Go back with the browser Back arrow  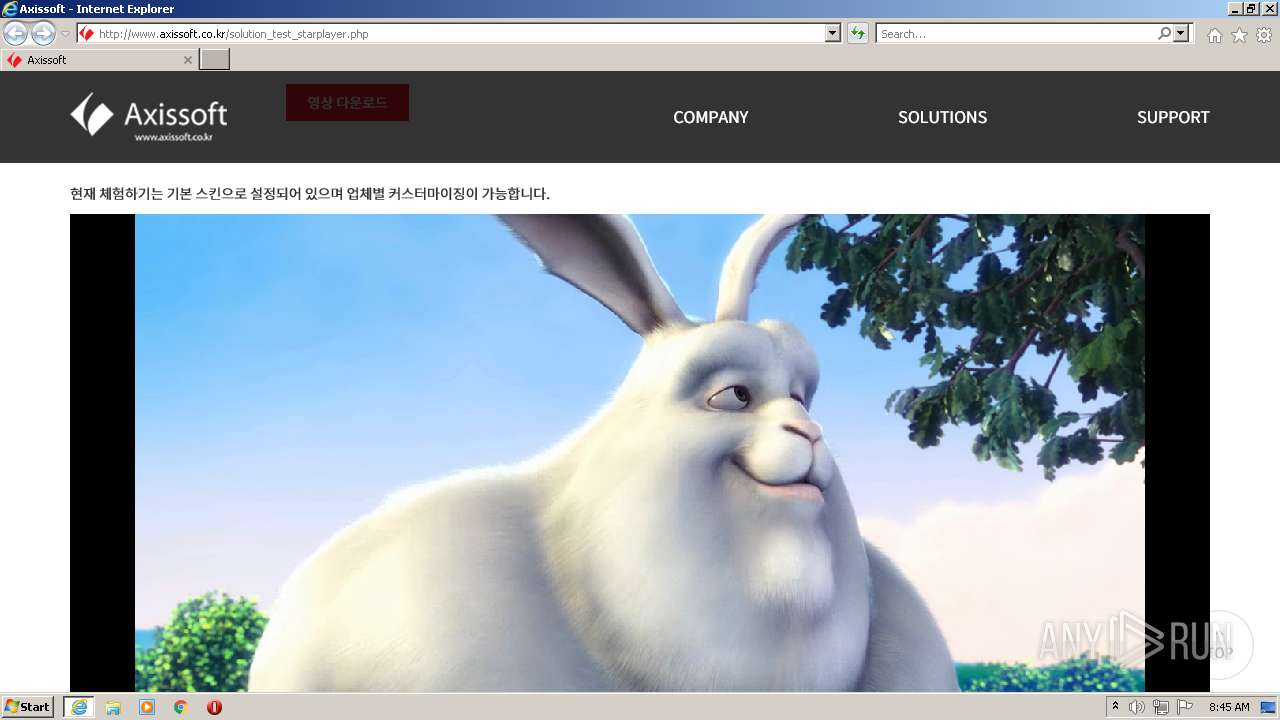pyautogui.click(x=15, y=33)
